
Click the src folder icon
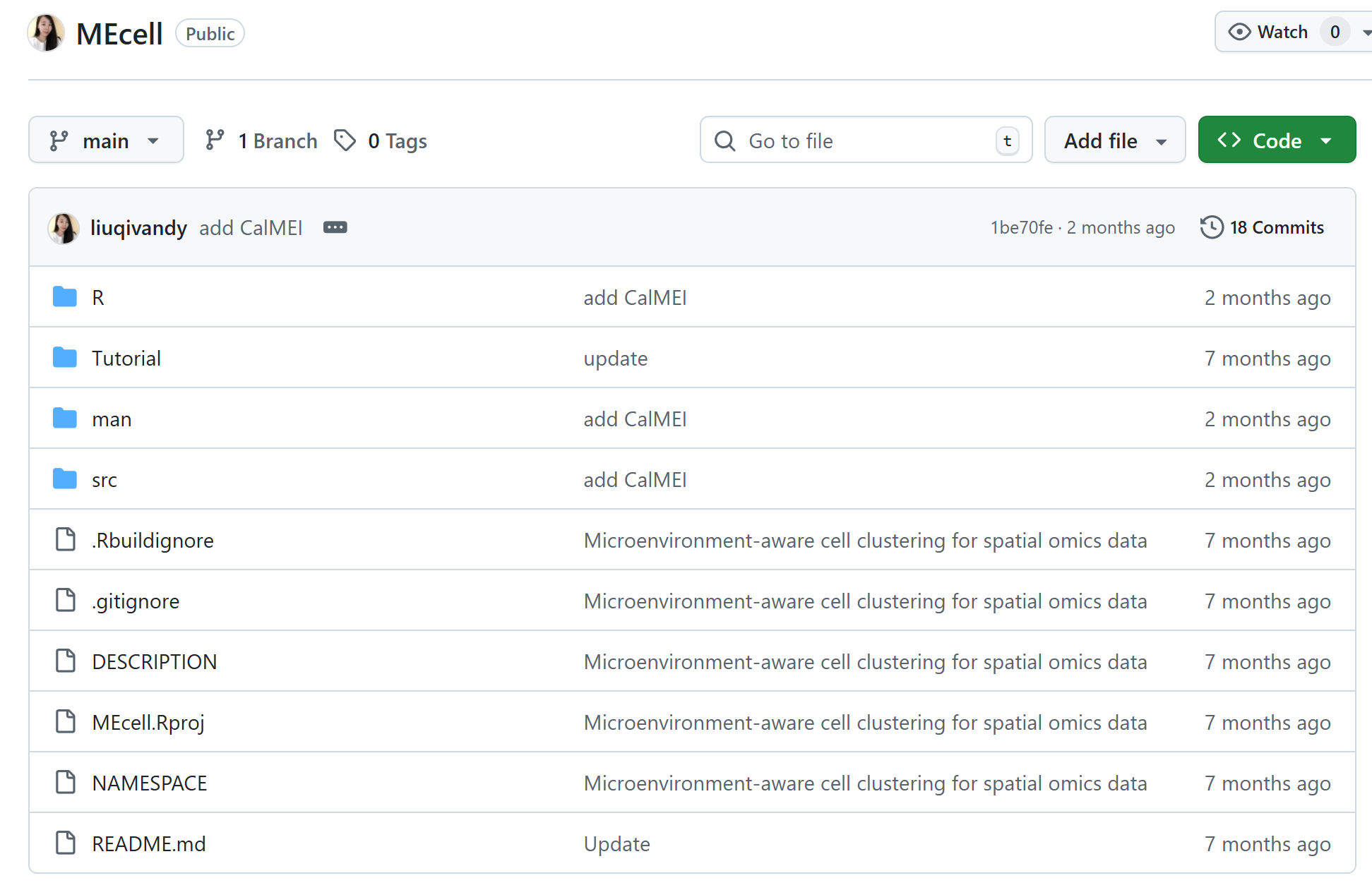coord(65,479)
